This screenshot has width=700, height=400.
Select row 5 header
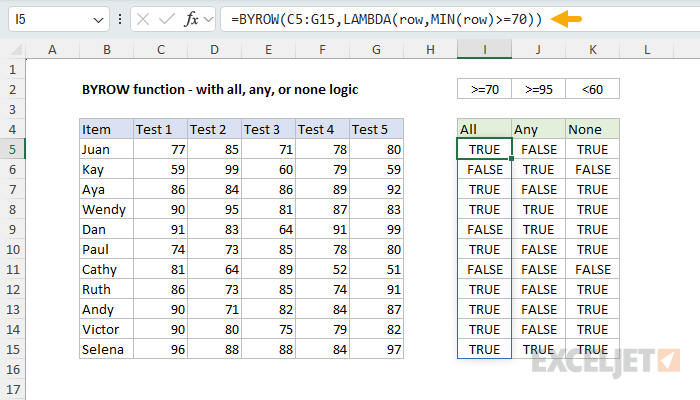pyautogui.click(x=12, y=150)
